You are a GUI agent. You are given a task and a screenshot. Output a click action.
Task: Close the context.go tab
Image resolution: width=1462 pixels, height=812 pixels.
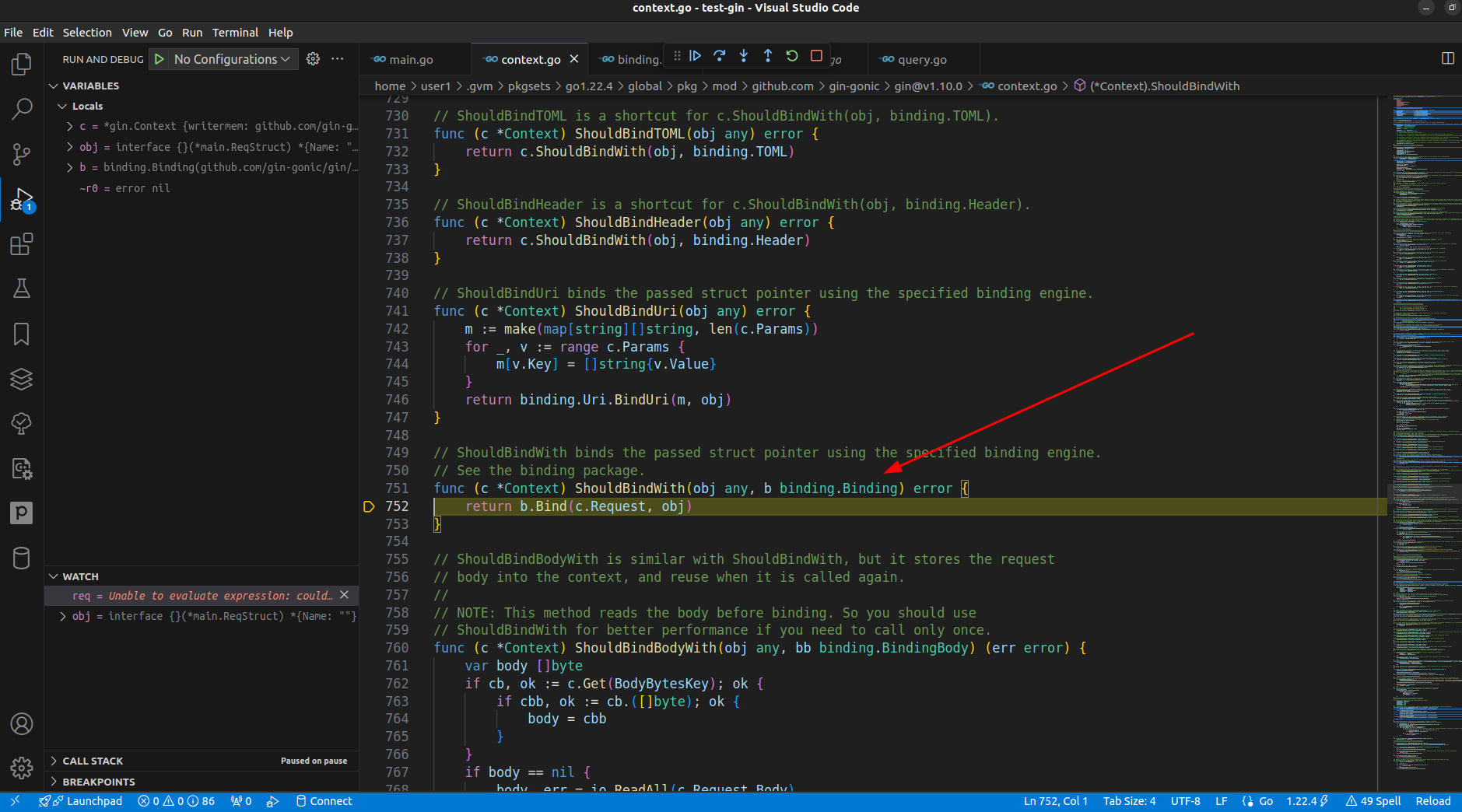coord(574,59)
